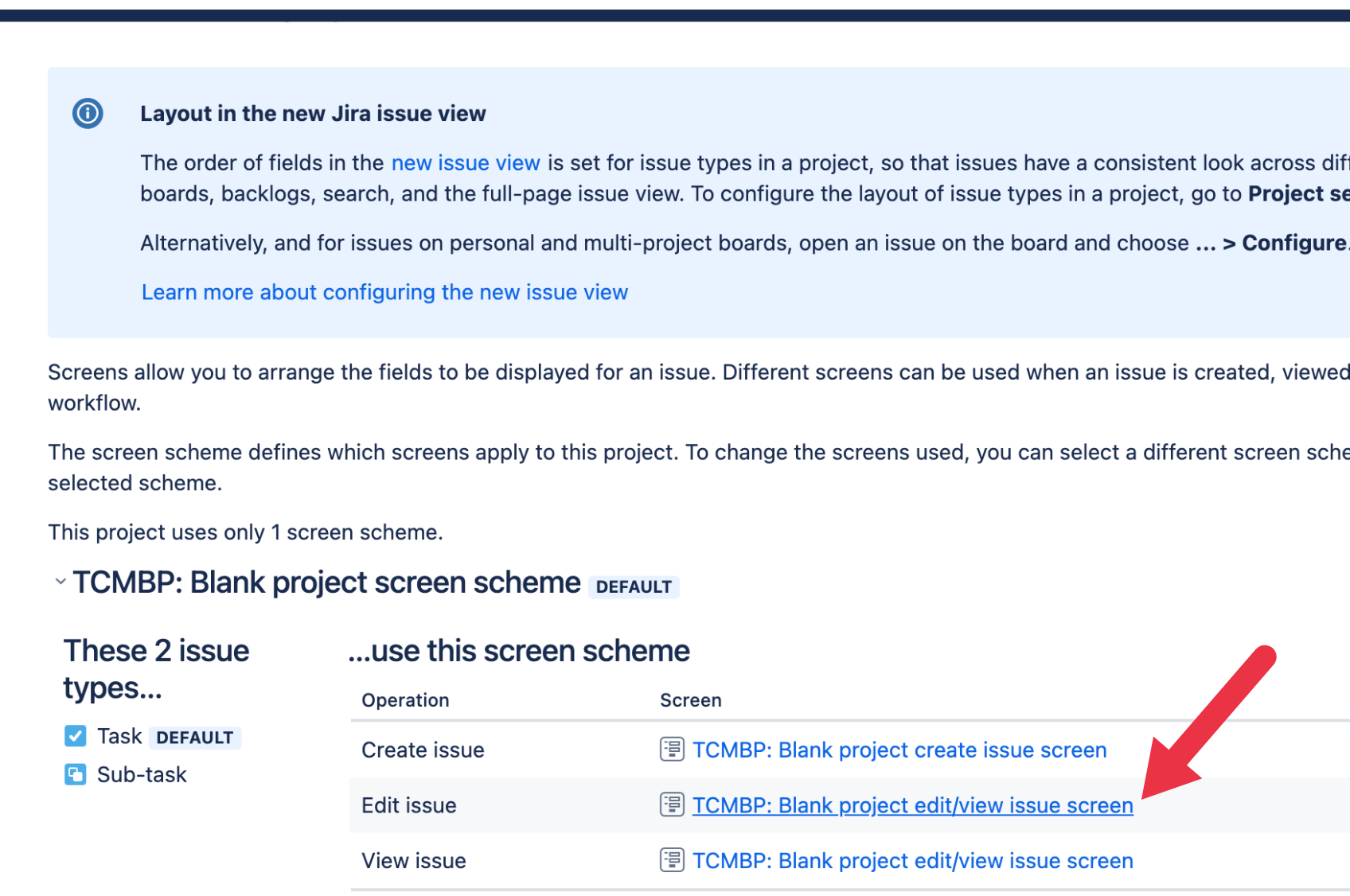
Task: Click the Screen column header
Action: coord(690,700)
